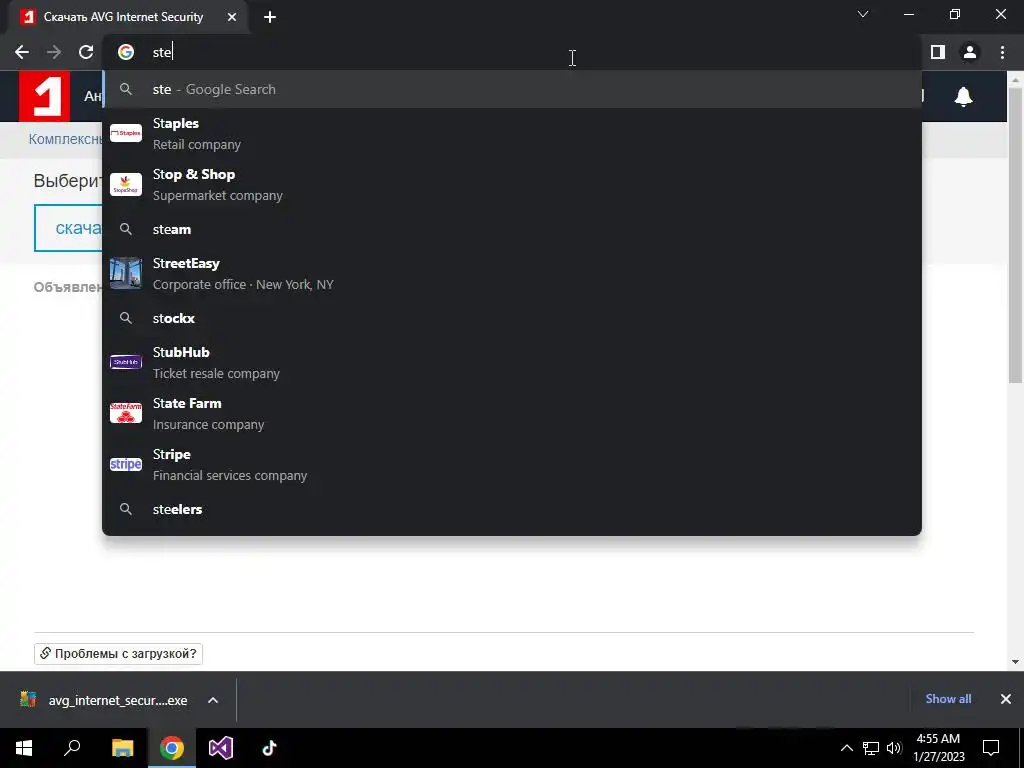Viewport: 1024px width, 768px height.
Task: Open File Explorer from taskbar
Action: click(122, 748)
